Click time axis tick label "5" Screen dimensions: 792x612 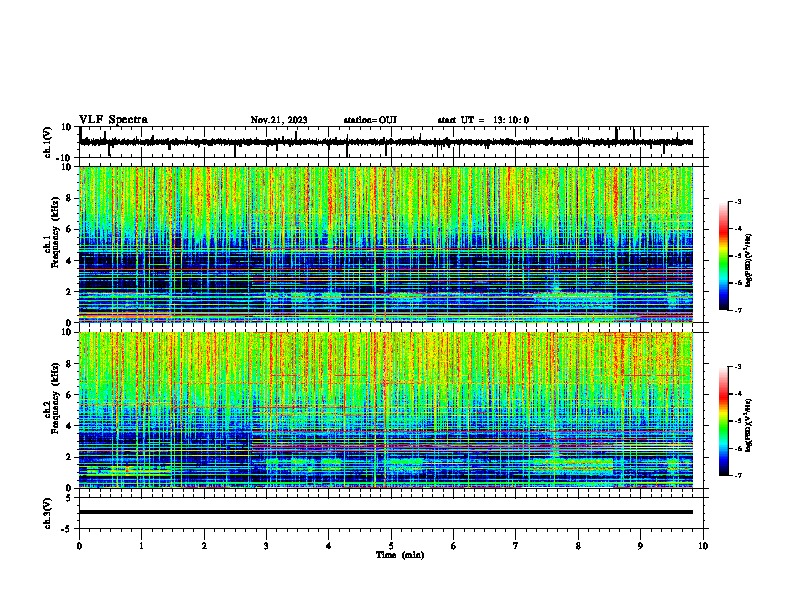(391, 546)
